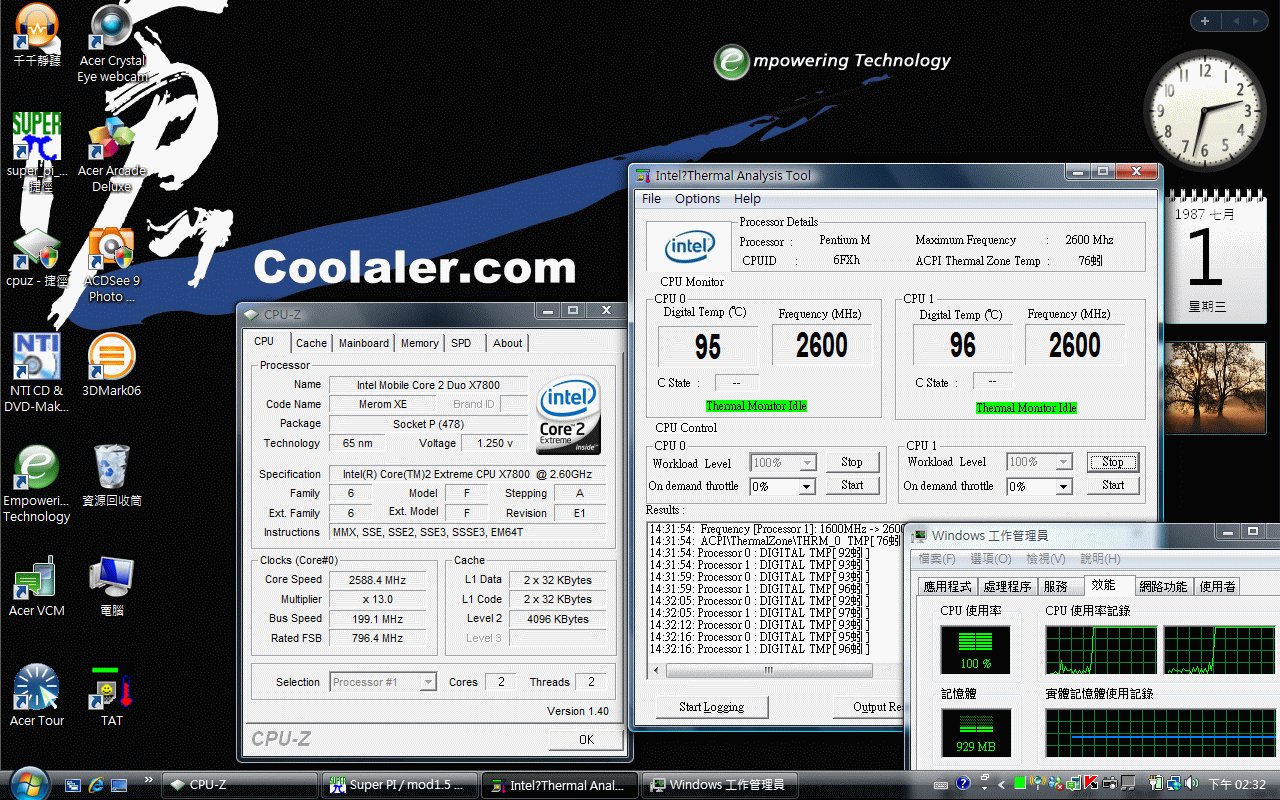The image size is (1280, 800).
Task: Click the Windows Start orb
Action: (x=28, y=783)
